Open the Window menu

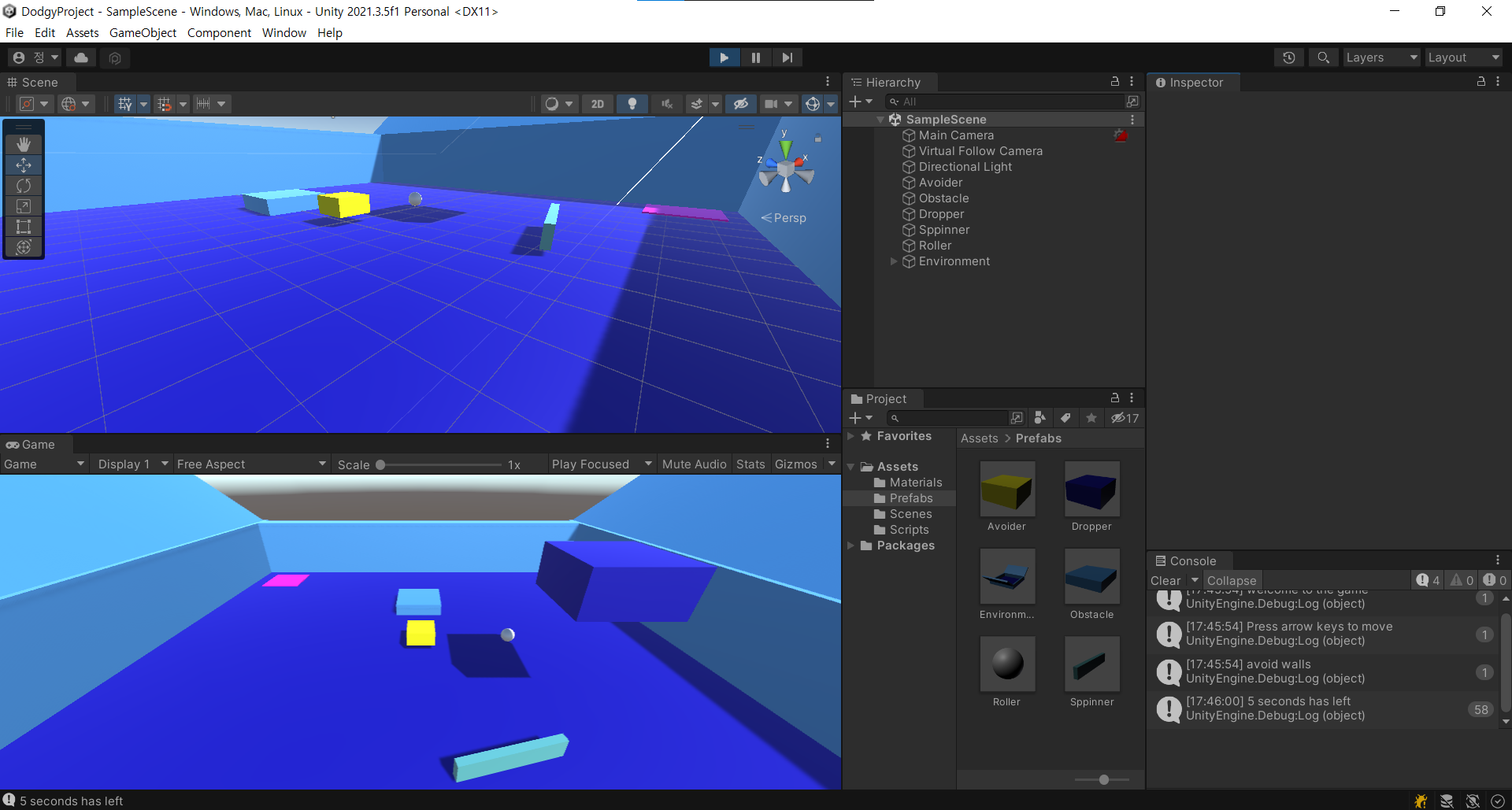(284, 32)
